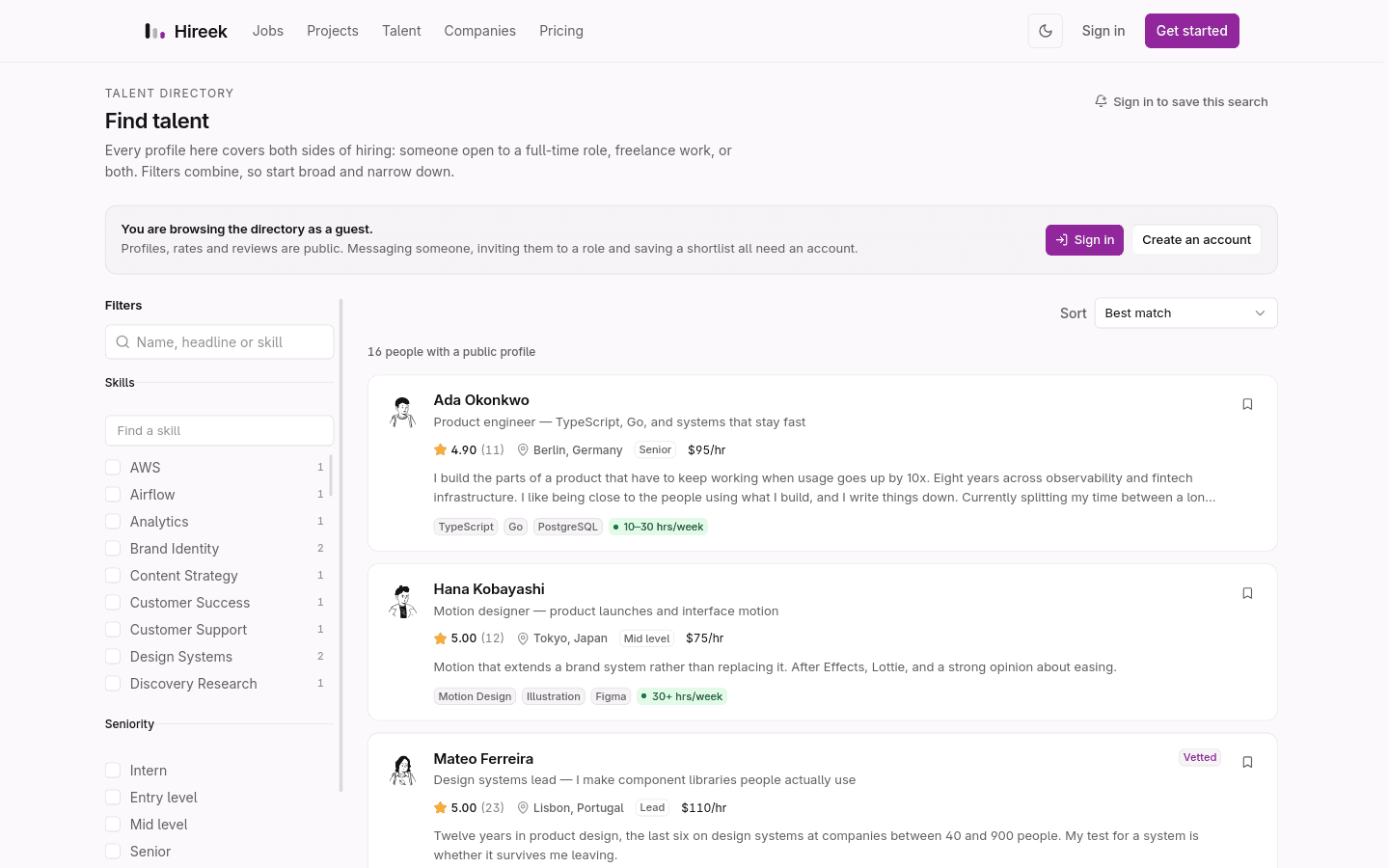
Task: Click the Name, headline or skill search field
Action: (x=220, y=342)
